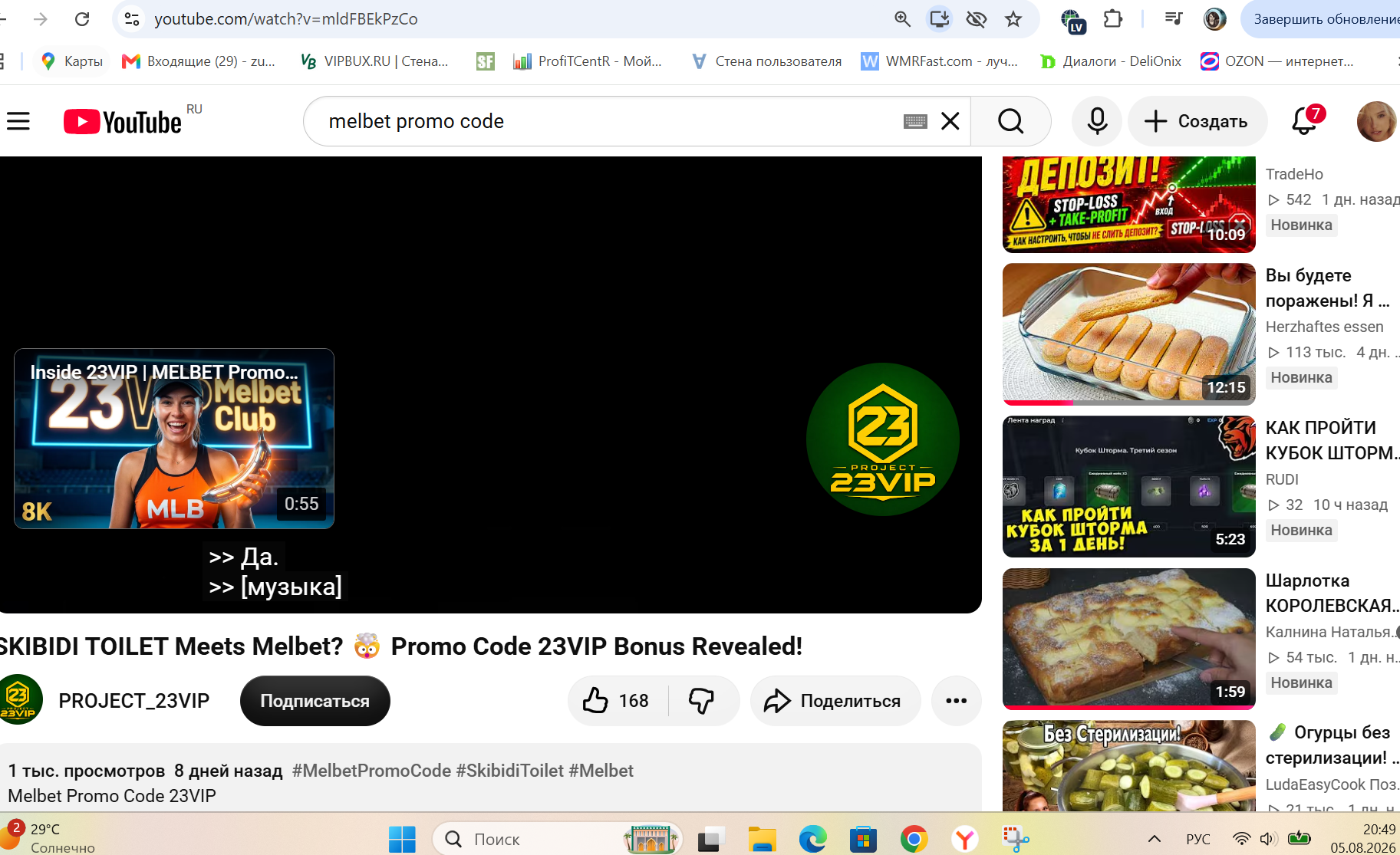Launch Microsoft Edge from the taskbar
The height and width of the screenshot is (855, 1400).
point(812,839)
